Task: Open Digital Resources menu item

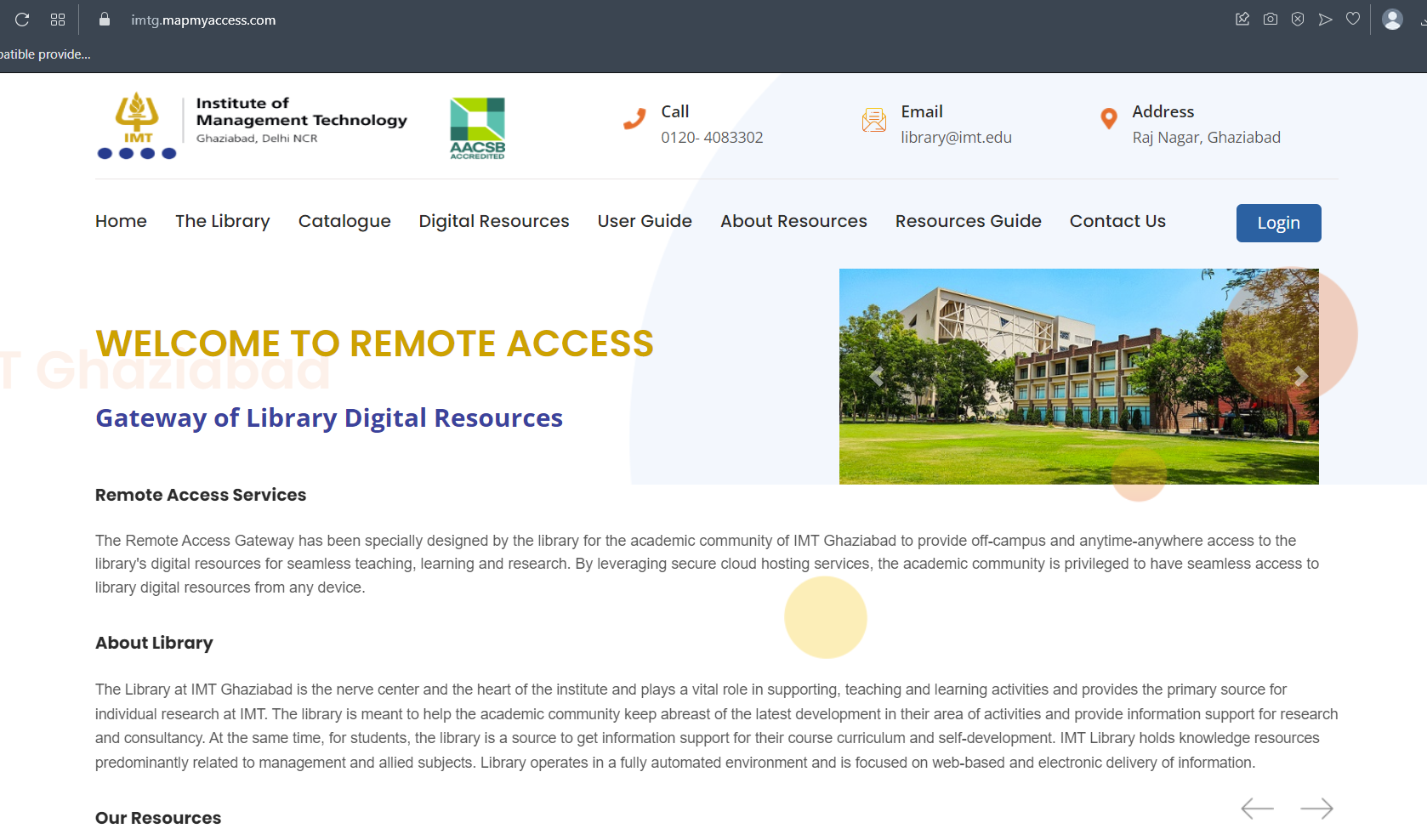Action: tap(494, 221)
